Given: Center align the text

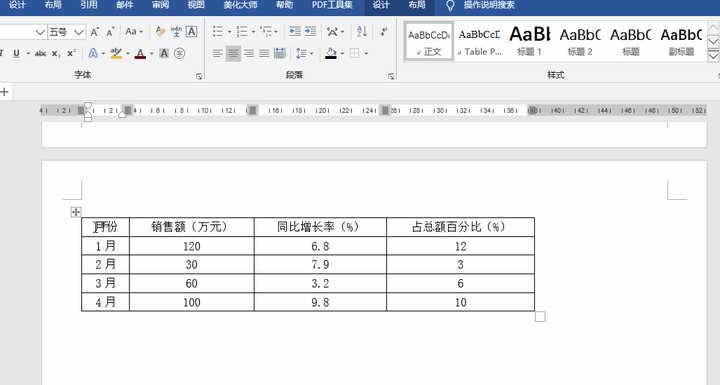Looking at the screenshot, I should coord(233,54).
